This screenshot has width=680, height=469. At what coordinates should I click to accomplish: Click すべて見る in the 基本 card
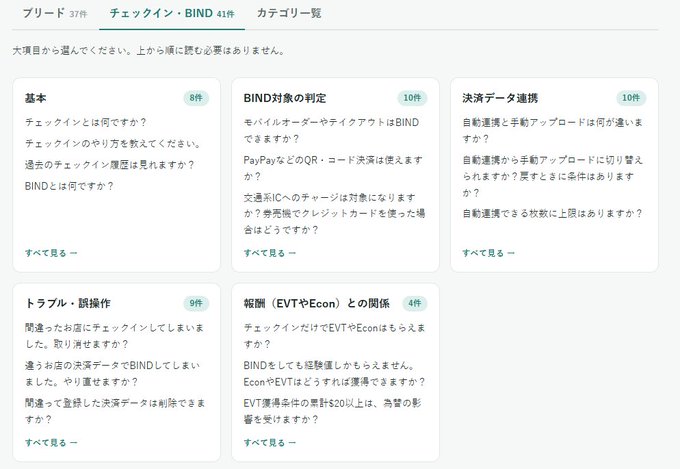(51, 253)
